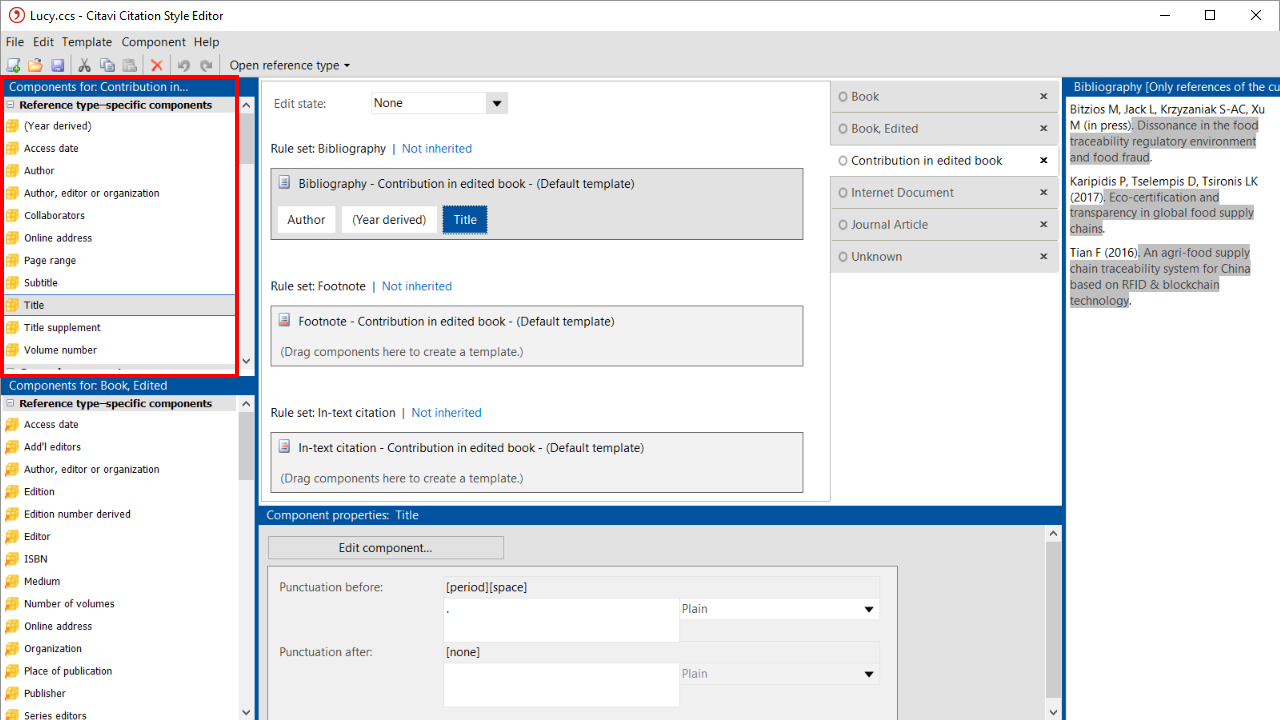This screenshot has width=1280, height=720.
Task: Select the Title component chip in Bibliography template
Action: (x=465, y=220)
